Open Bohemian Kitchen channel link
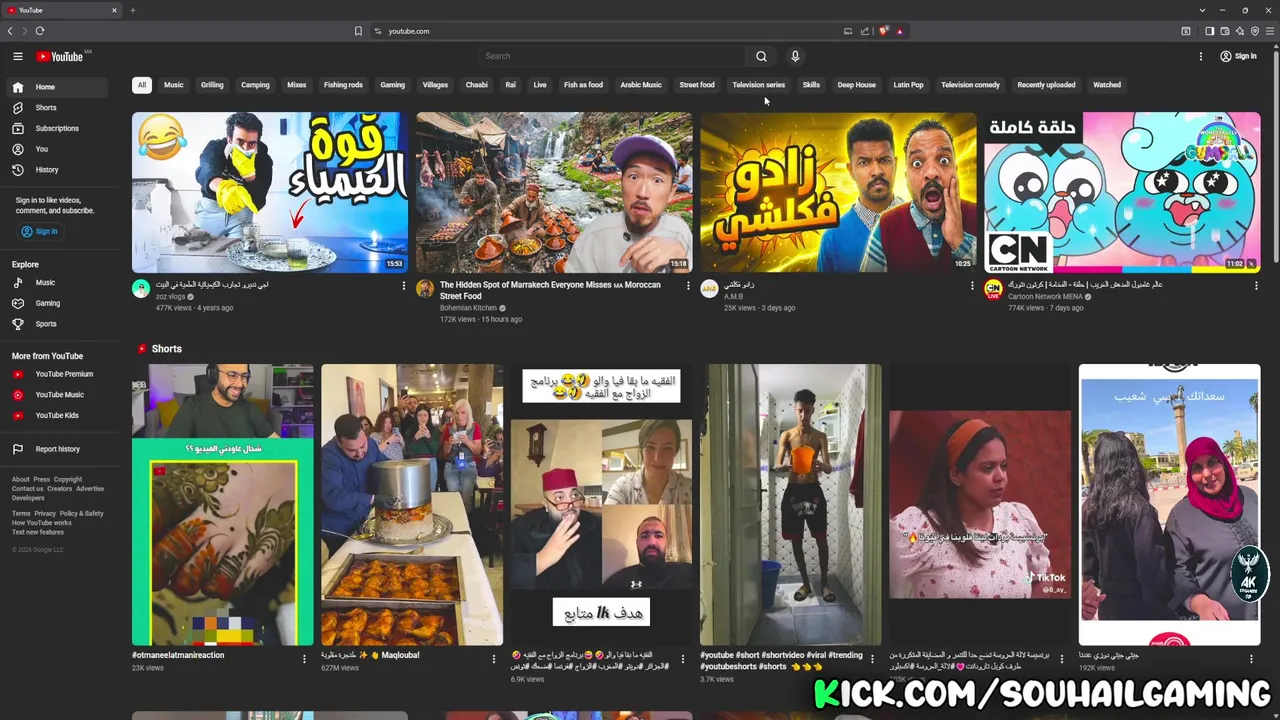This screenshot has width=1280, height=720. coord(468,308)
